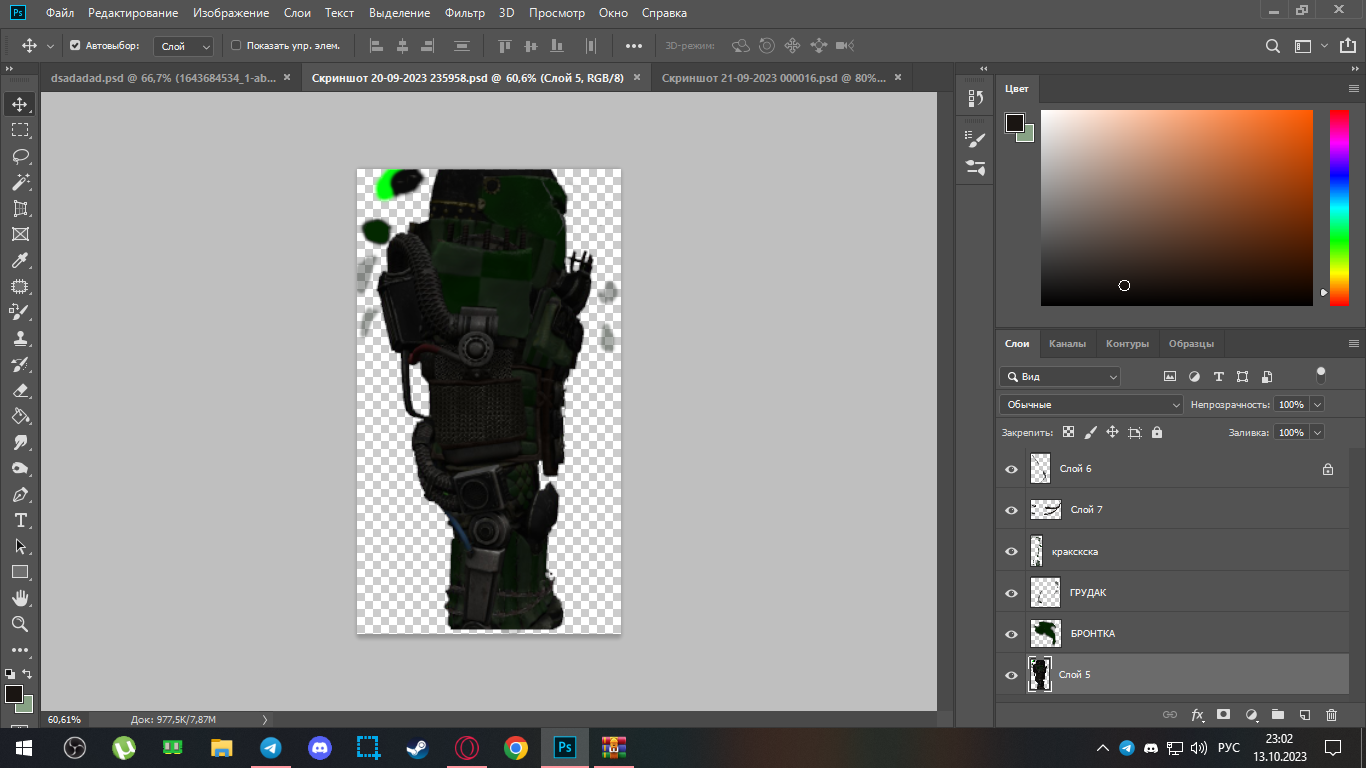Select the Rectangular Marquee tool
This screenshot has width=1366, height=768.
(20, 130)
